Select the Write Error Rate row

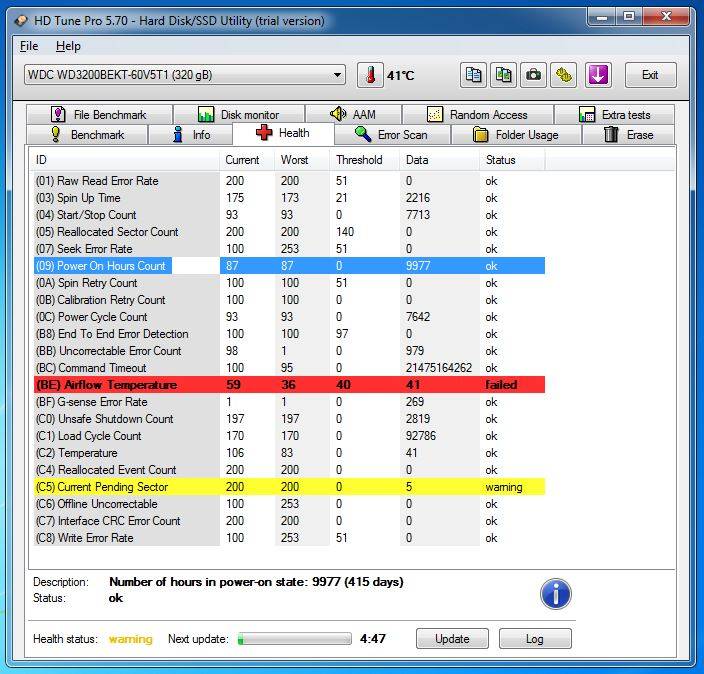click(290, 538)
